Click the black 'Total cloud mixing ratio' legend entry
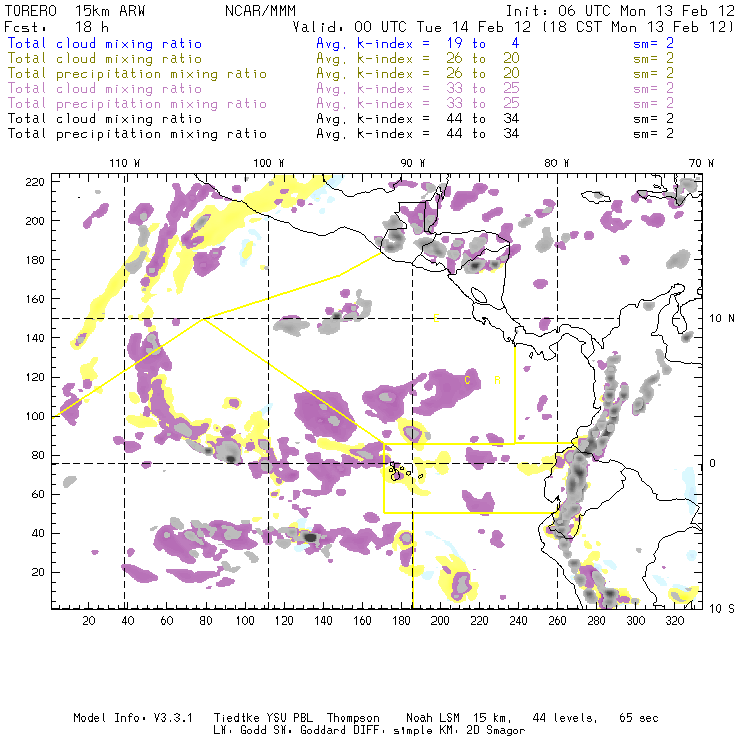This screenshot has height=740, width=740. tap(105, 119)
